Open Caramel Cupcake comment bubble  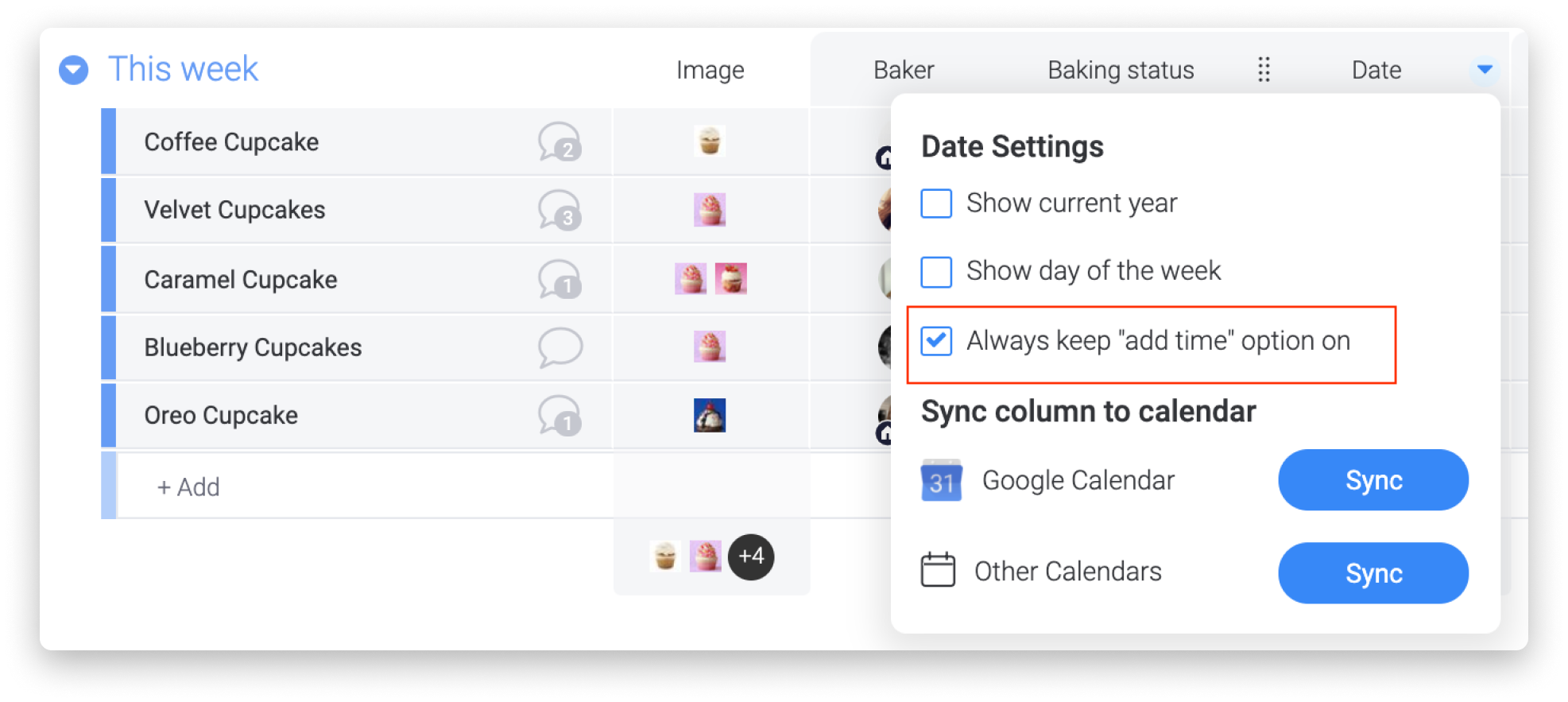point(560,279)
